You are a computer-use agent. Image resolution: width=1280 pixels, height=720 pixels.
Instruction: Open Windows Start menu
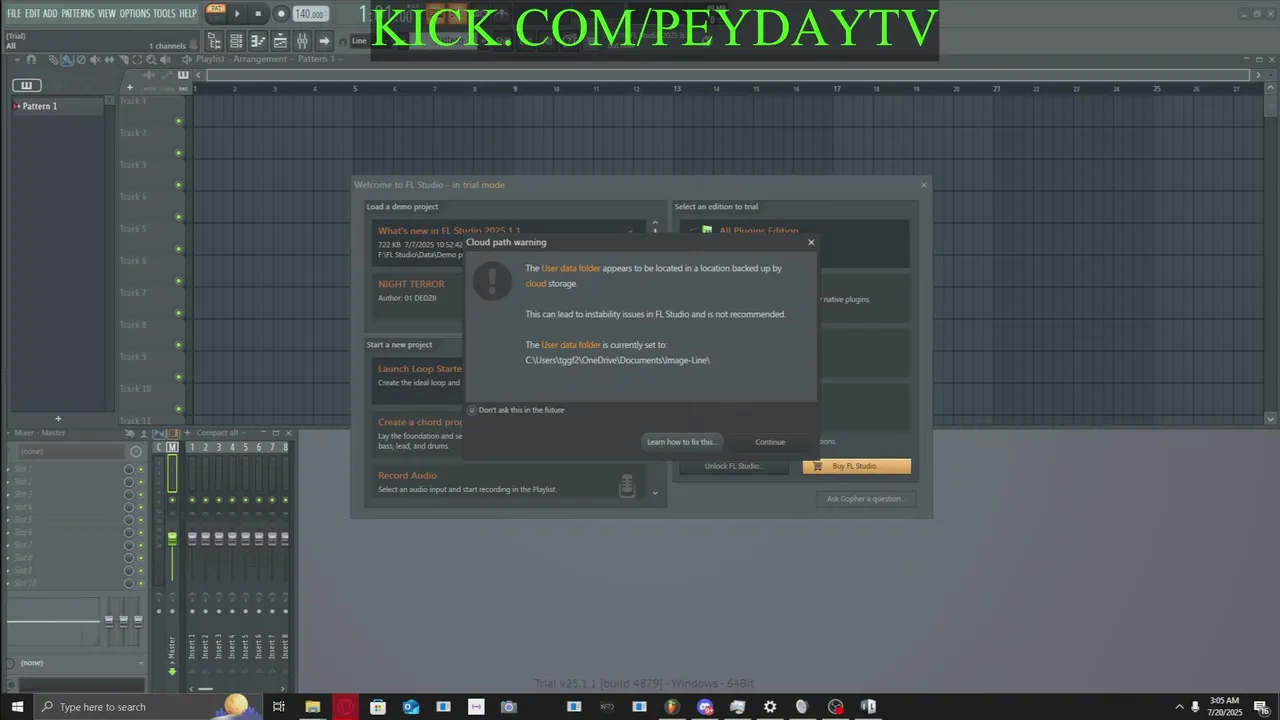(x=17, y=707)
